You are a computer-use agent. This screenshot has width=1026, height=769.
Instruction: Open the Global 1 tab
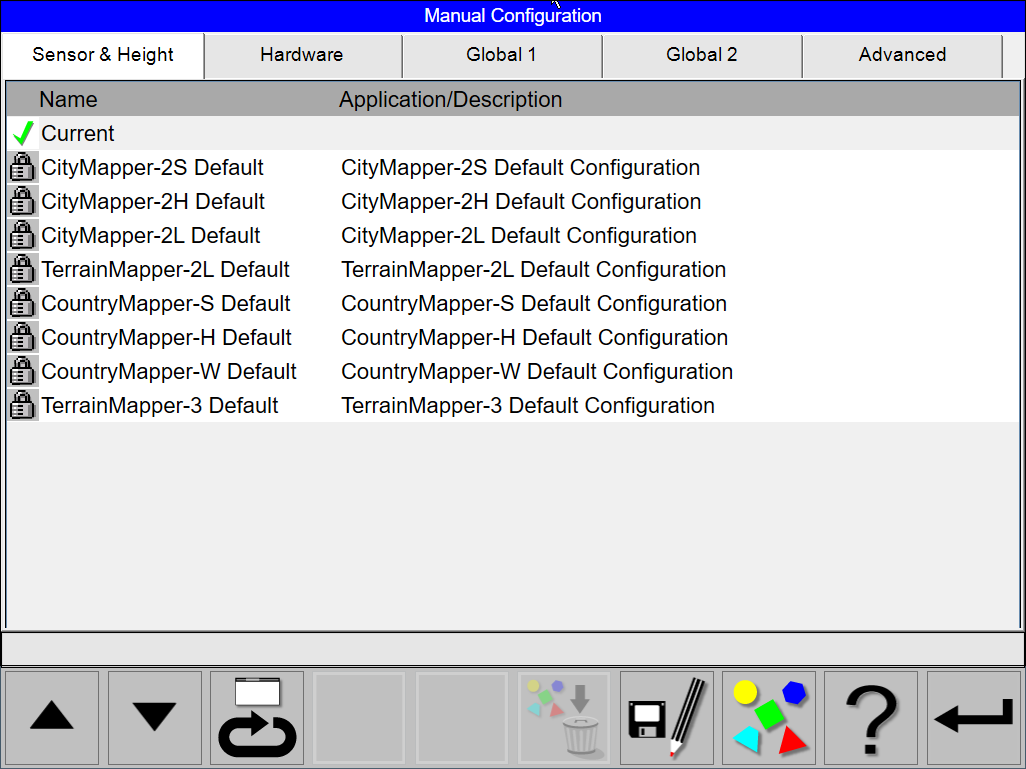pos(502,55)
